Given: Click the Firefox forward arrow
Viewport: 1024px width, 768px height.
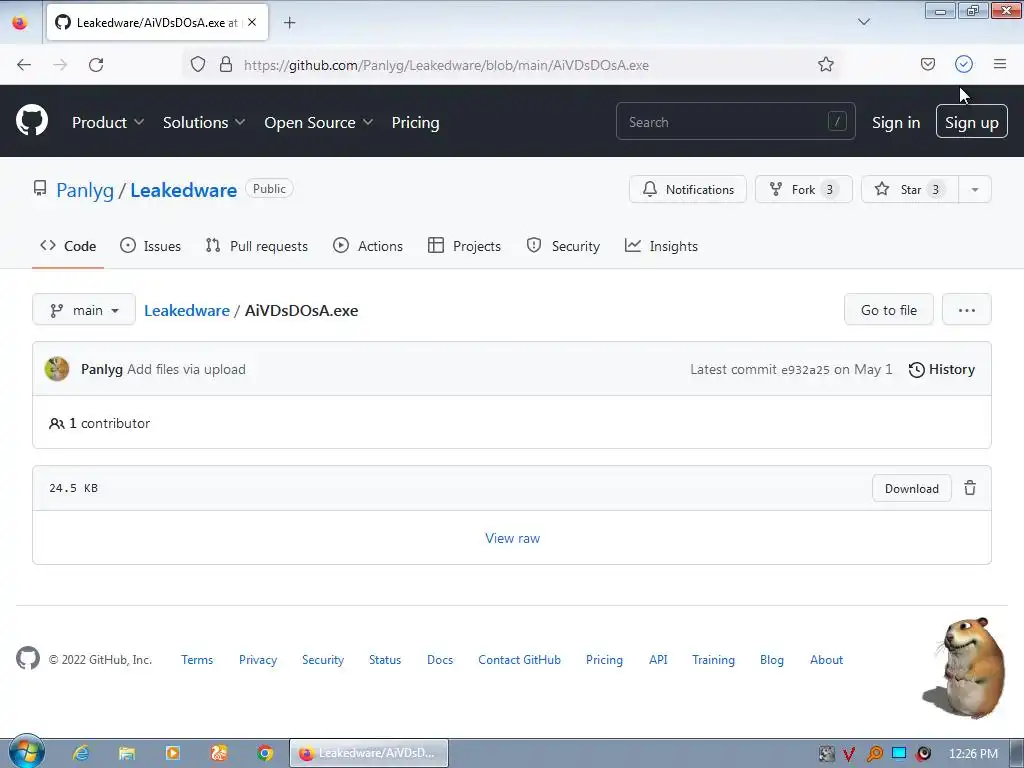Looking at the screenshot, I should pyautogui.click(x=60, y=65).
